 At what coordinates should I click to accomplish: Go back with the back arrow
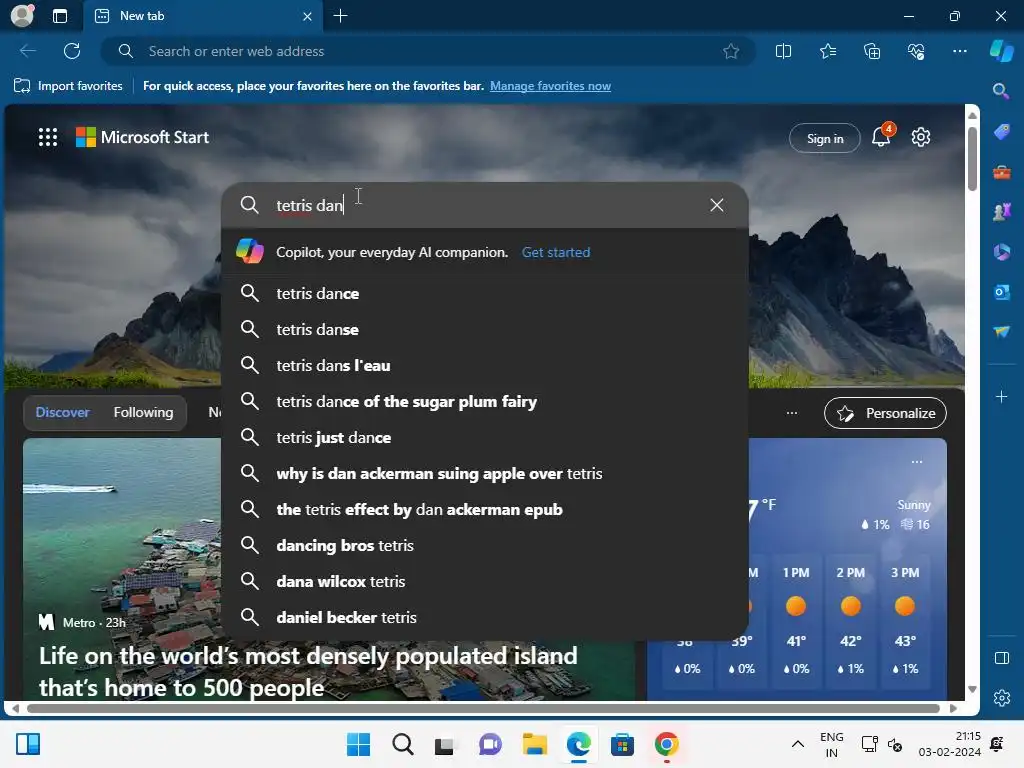(x=27, y=51)
